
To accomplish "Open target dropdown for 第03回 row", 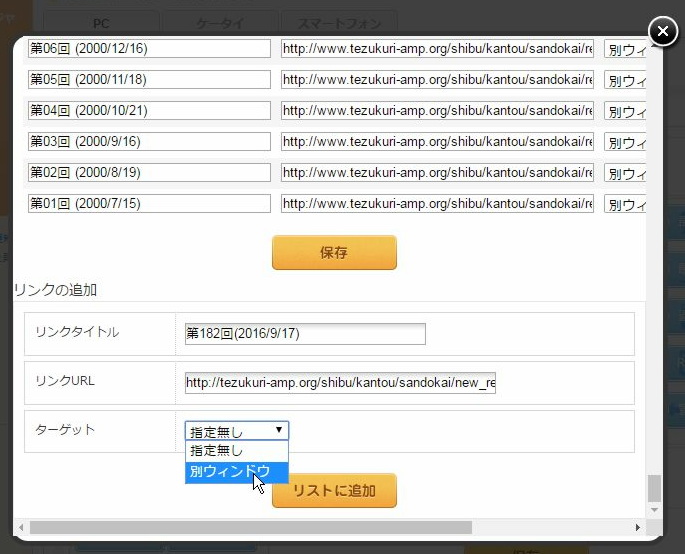I will pos(626,142).
